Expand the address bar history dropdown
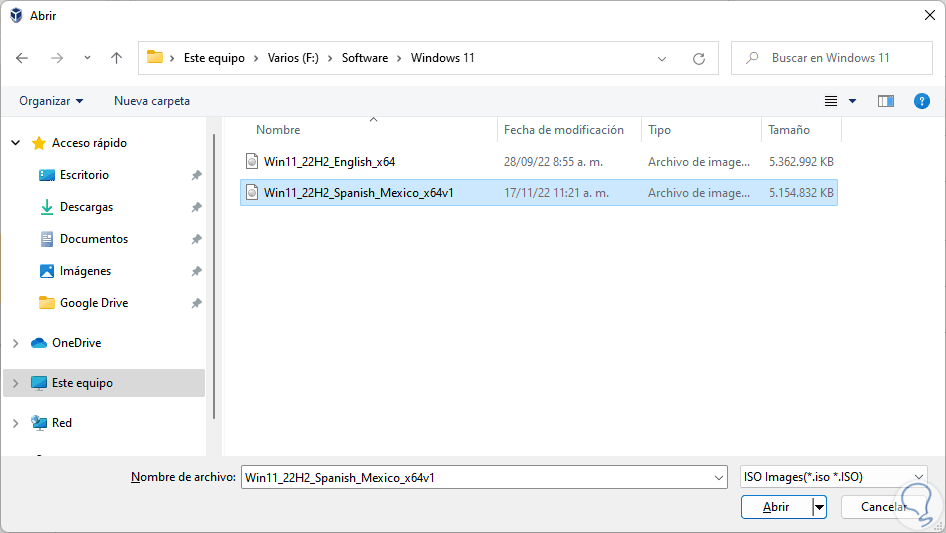 (x=662, y=59)
